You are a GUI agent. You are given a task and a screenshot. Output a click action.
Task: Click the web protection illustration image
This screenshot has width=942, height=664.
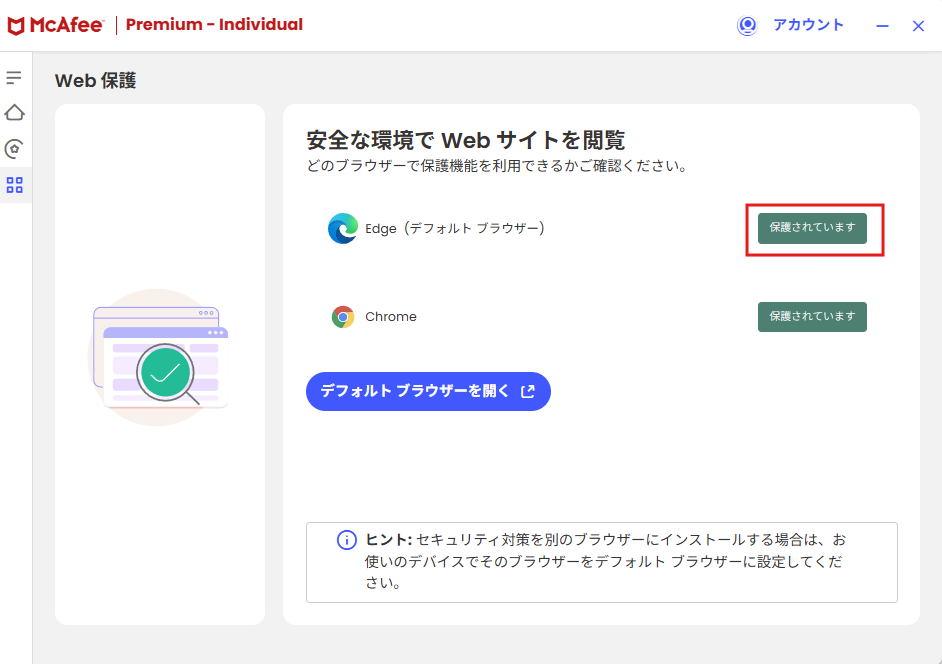(159, 358)
